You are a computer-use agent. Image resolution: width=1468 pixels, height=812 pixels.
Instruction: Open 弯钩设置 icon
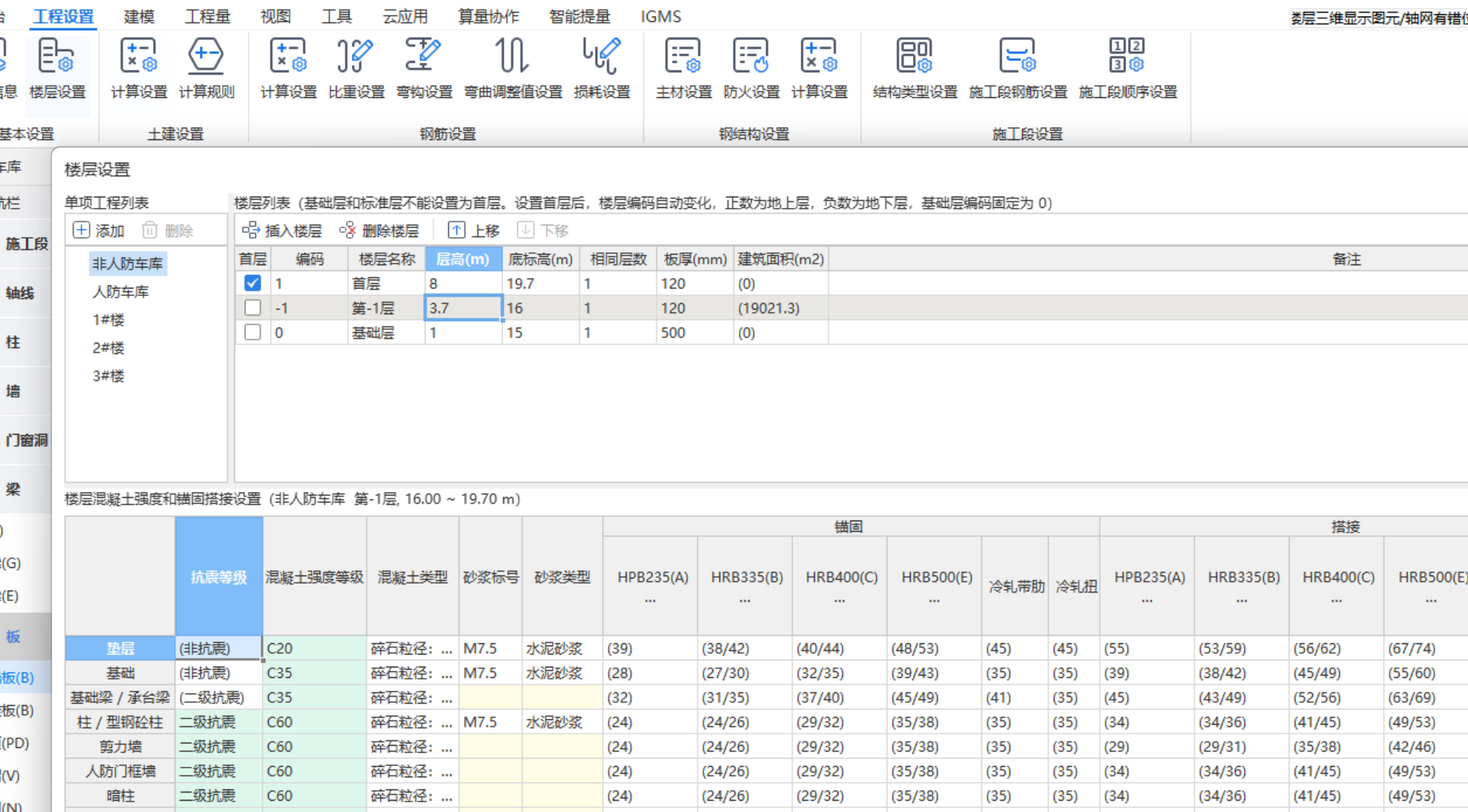click(424, 69)
